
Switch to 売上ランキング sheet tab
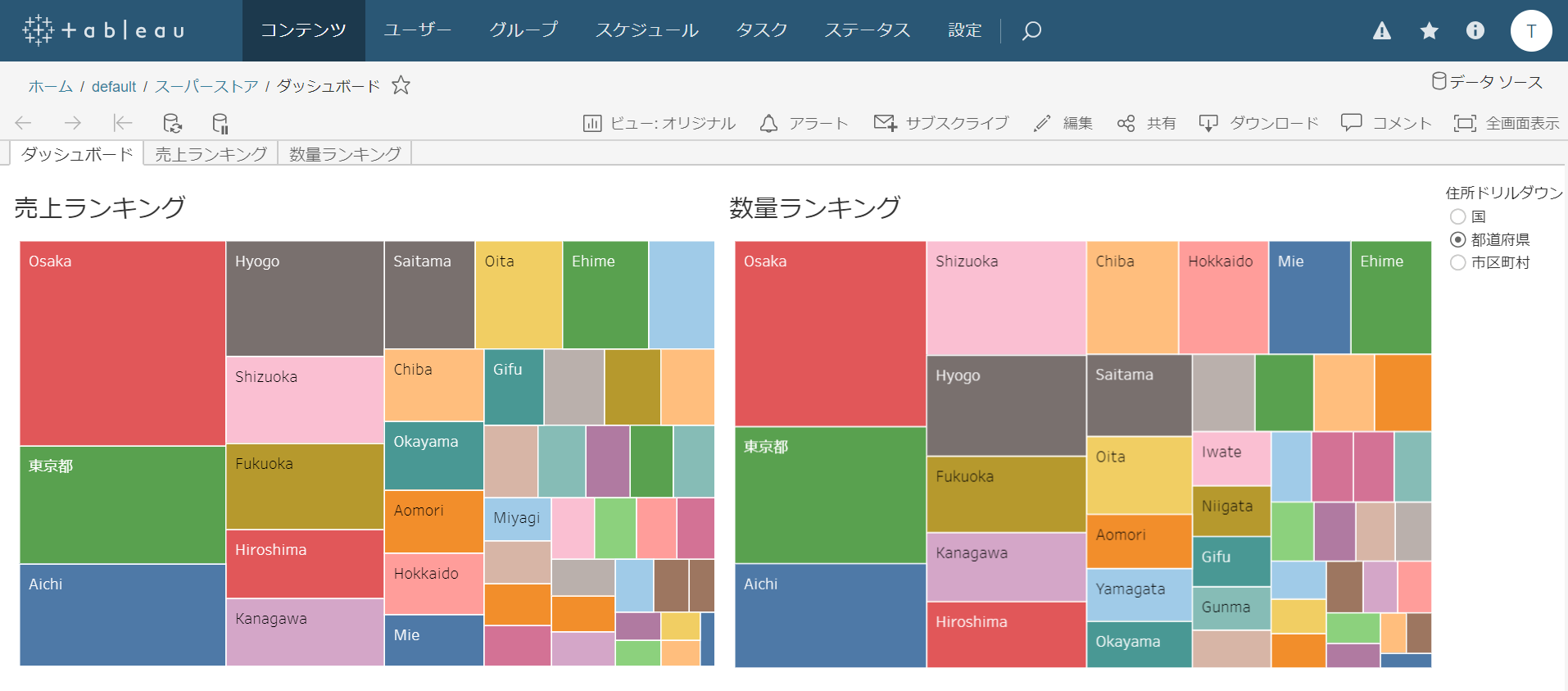211,153
